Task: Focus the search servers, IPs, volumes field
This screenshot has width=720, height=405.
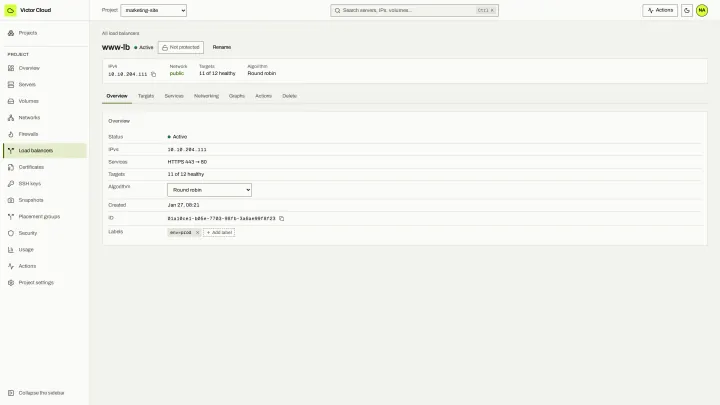Action: (x=414, y=10)
